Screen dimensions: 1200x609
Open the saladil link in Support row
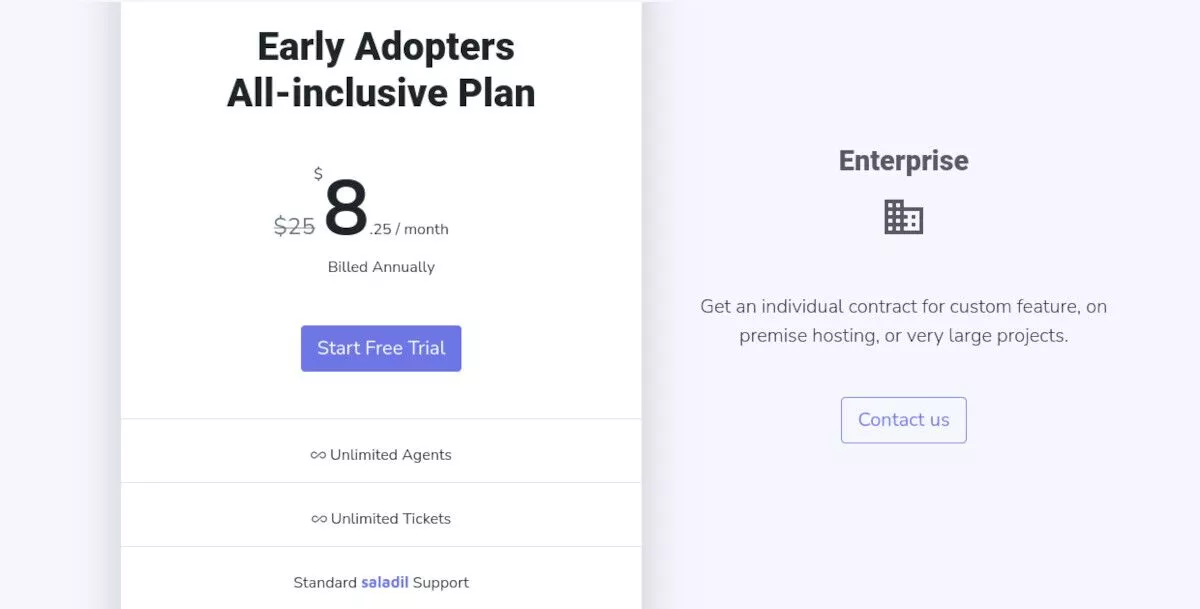coord(385,582)
